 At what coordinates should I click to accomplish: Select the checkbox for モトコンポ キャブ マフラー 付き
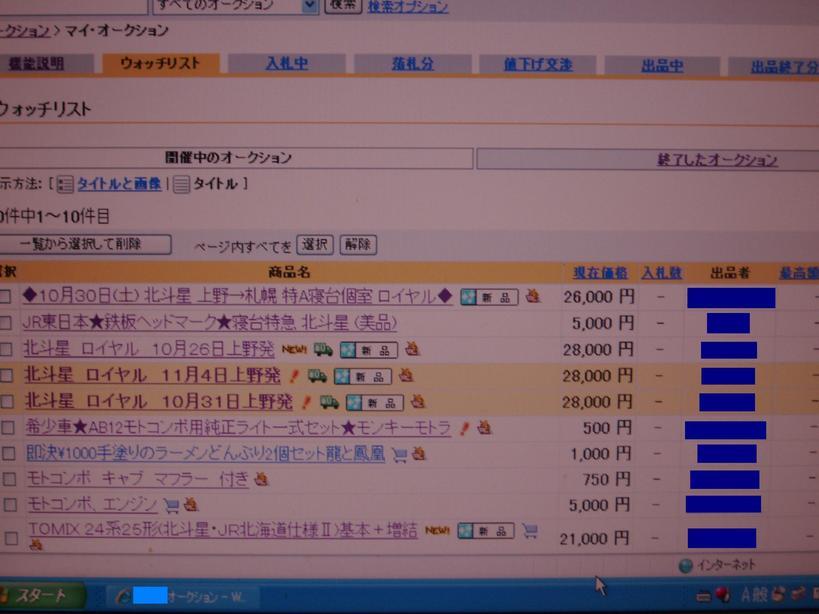8,481
